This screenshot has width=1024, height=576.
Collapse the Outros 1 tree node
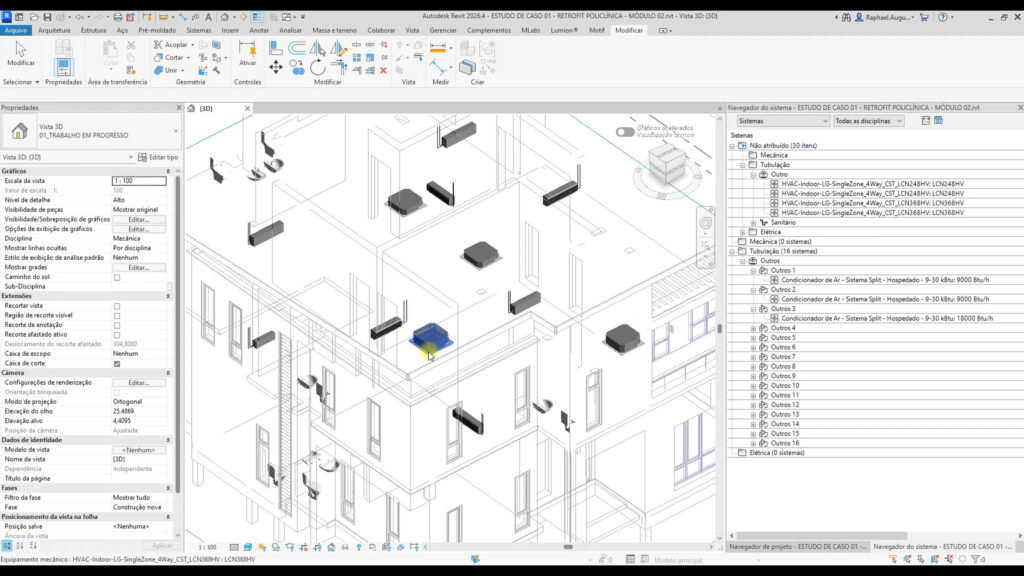click(x=753, y=270)
